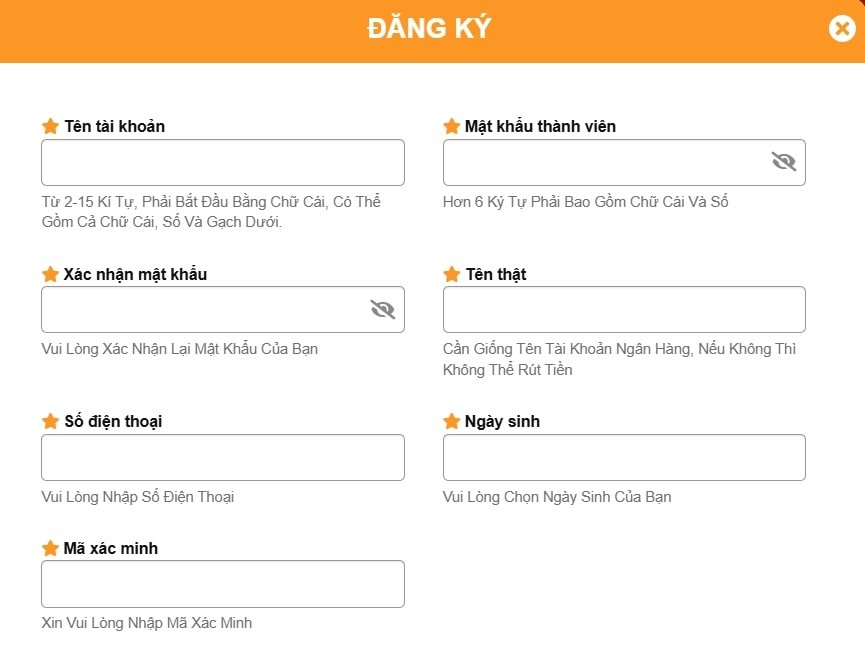Click the Số điện thoại input box

pyautogui.click(x=222, y=457)
